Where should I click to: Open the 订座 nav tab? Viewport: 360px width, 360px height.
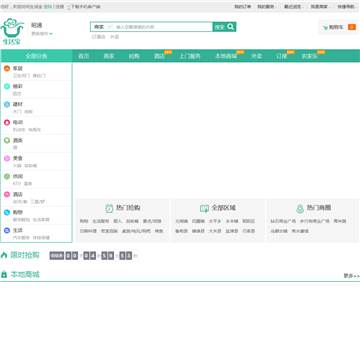coord(282,56)
